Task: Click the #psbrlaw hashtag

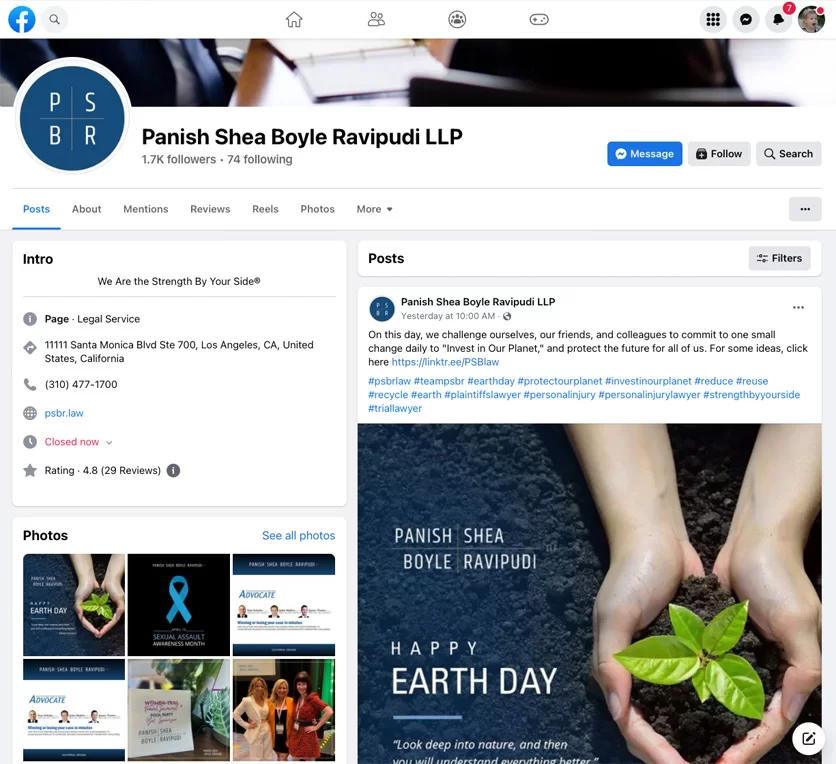Action: click(x=389, y=381)
